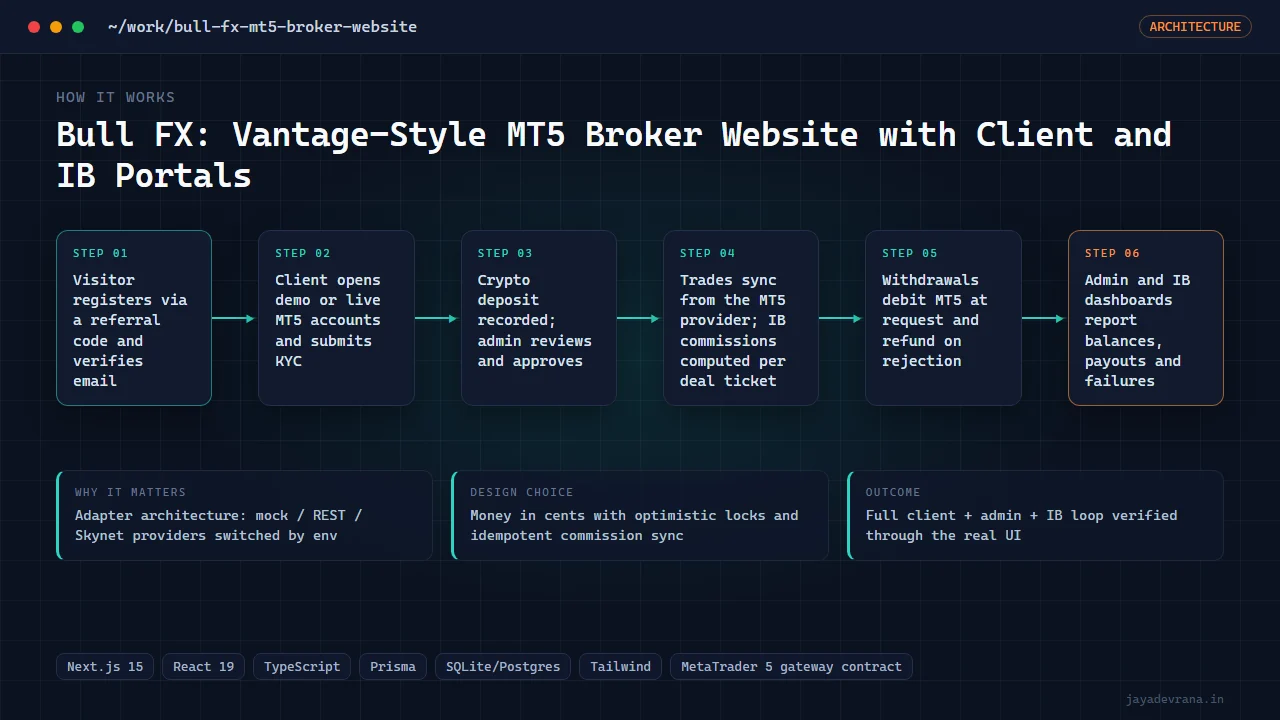Open the STEP 05 withdrawals card
1280x720 pixels.
pos(943,318)
